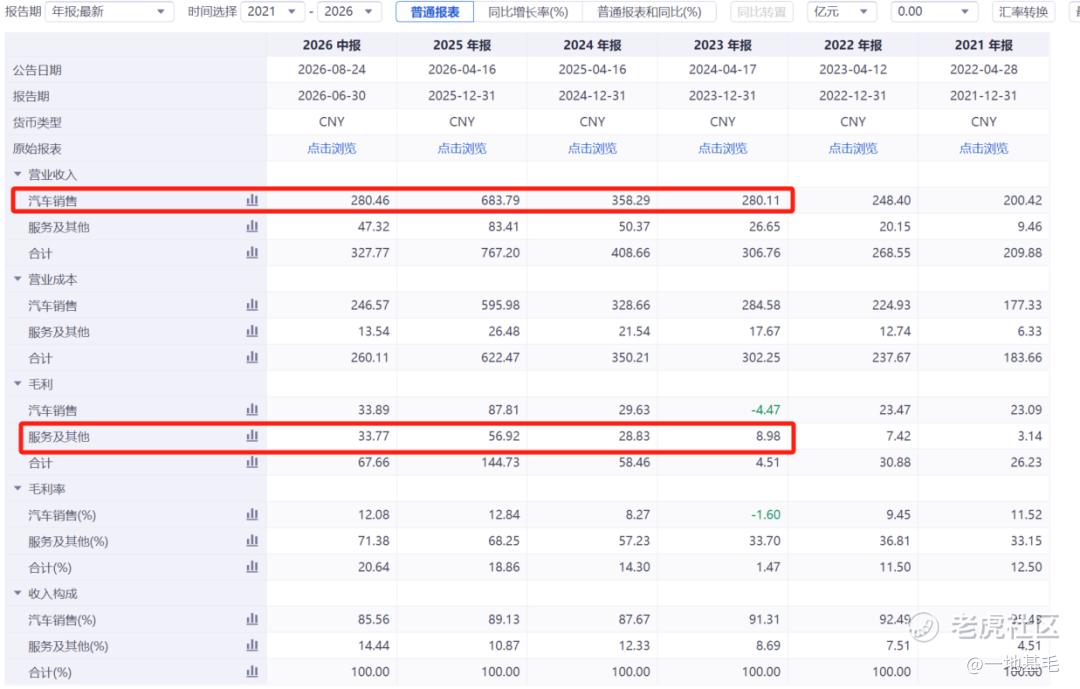
Task: Open chart icon for 汽车销售 revenue row
Action: pyautogui.click(x=252, y=200)
